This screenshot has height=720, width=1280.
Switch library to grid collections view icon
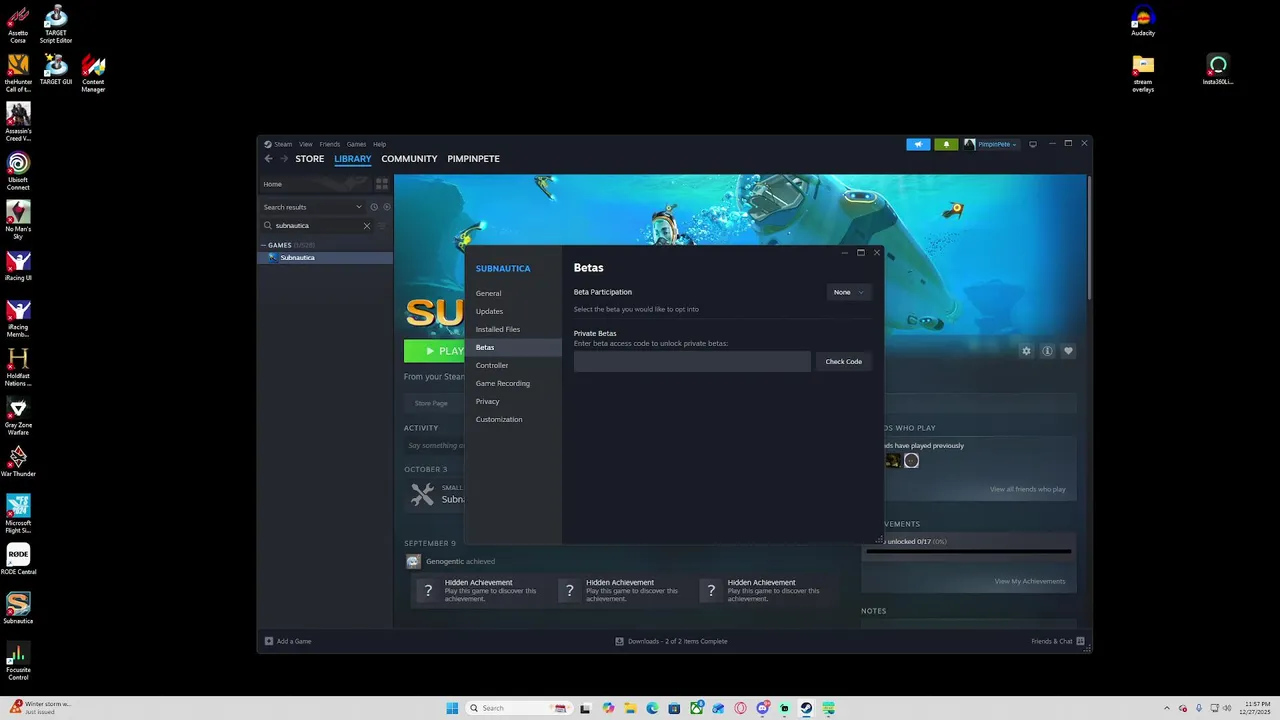click(x=381, y=184)
